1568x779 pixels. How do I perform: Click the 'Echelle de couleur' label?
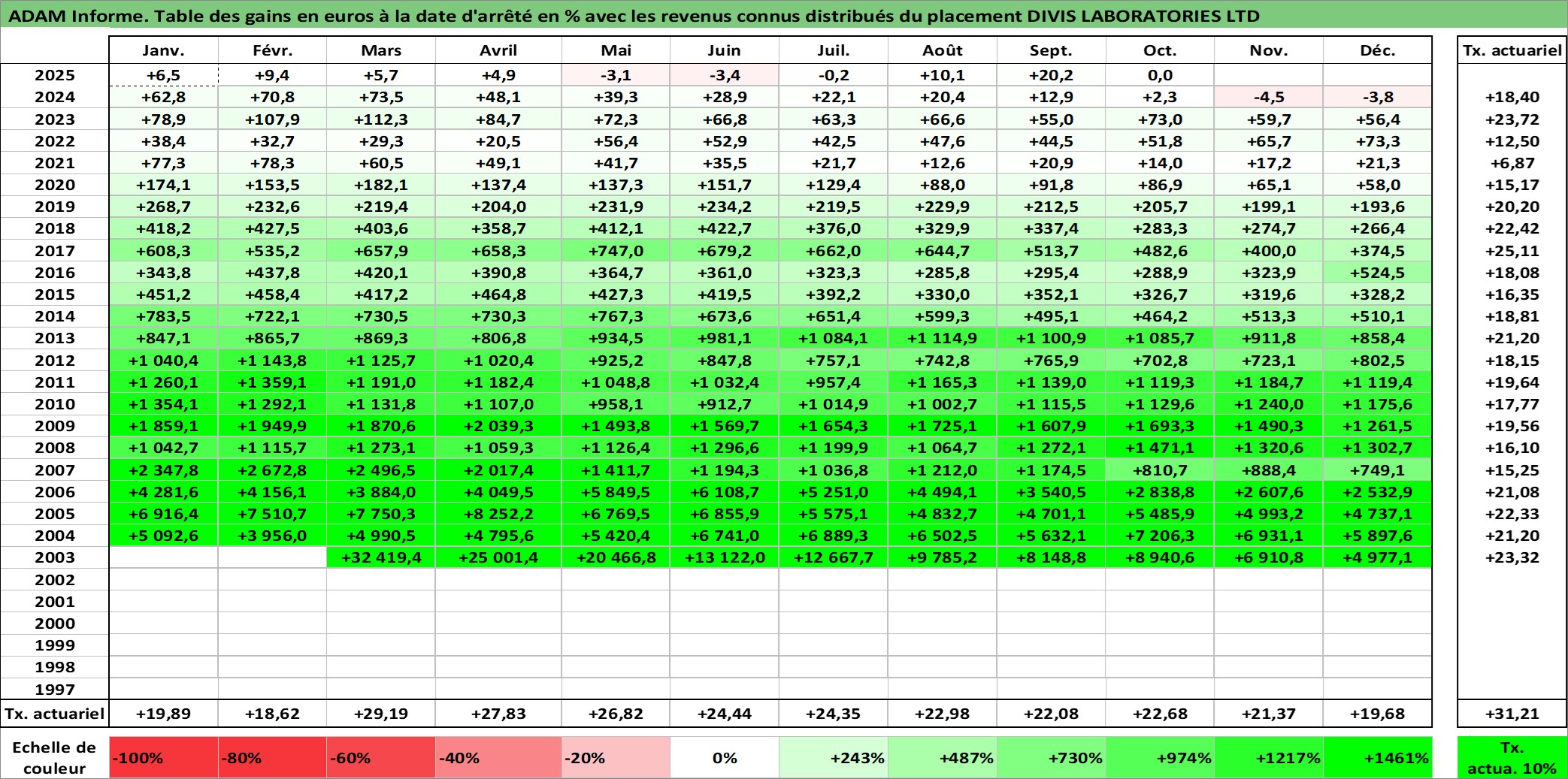(55, 757)
